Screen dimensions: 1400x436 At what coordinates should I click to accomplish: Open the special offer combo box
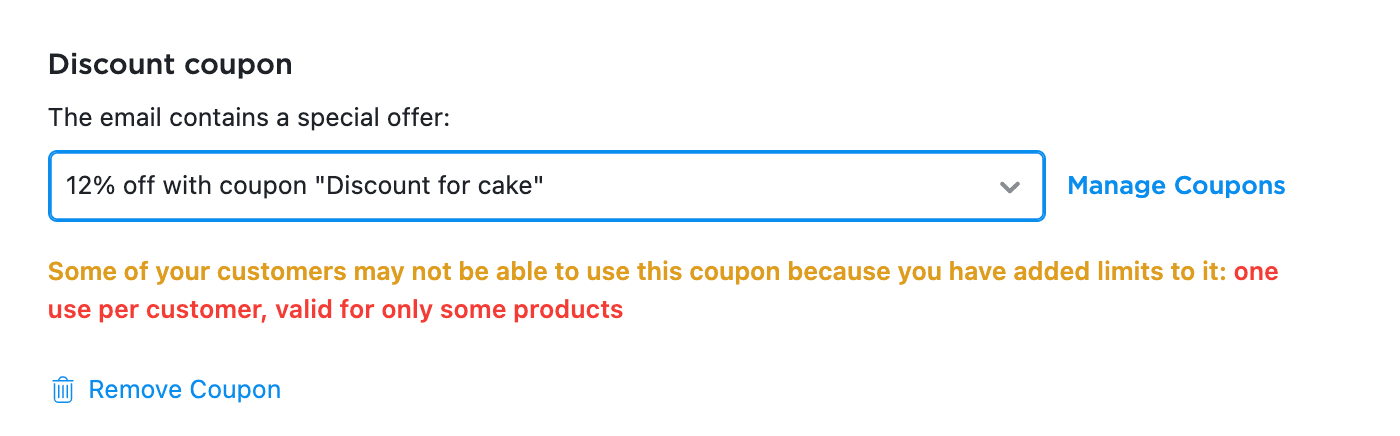click(546, 186)
